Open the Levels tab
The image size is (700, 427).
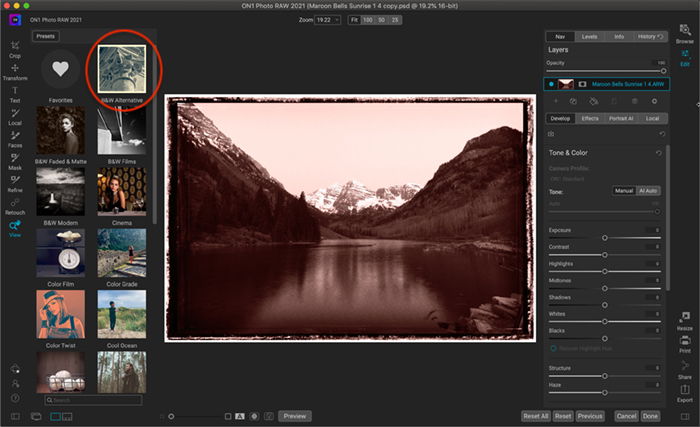(x=589, y=36)
